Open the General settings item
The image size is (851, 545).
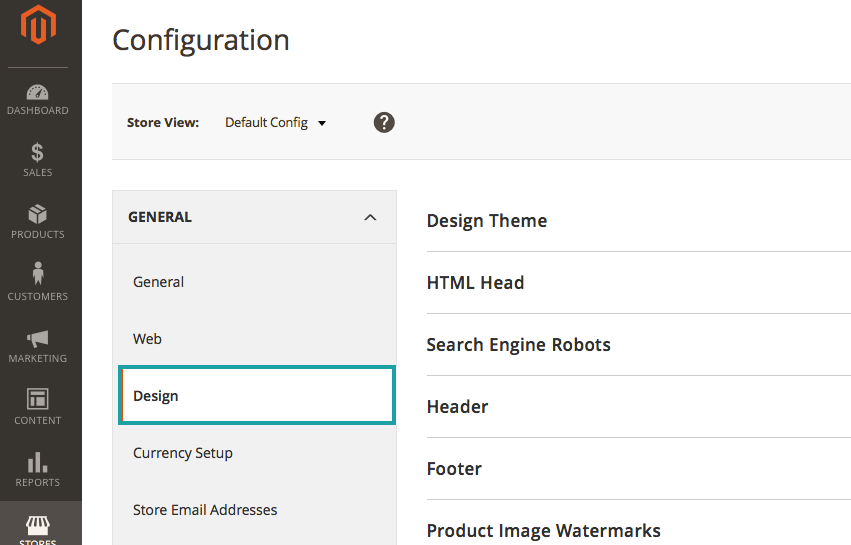(x=159, y=282)
